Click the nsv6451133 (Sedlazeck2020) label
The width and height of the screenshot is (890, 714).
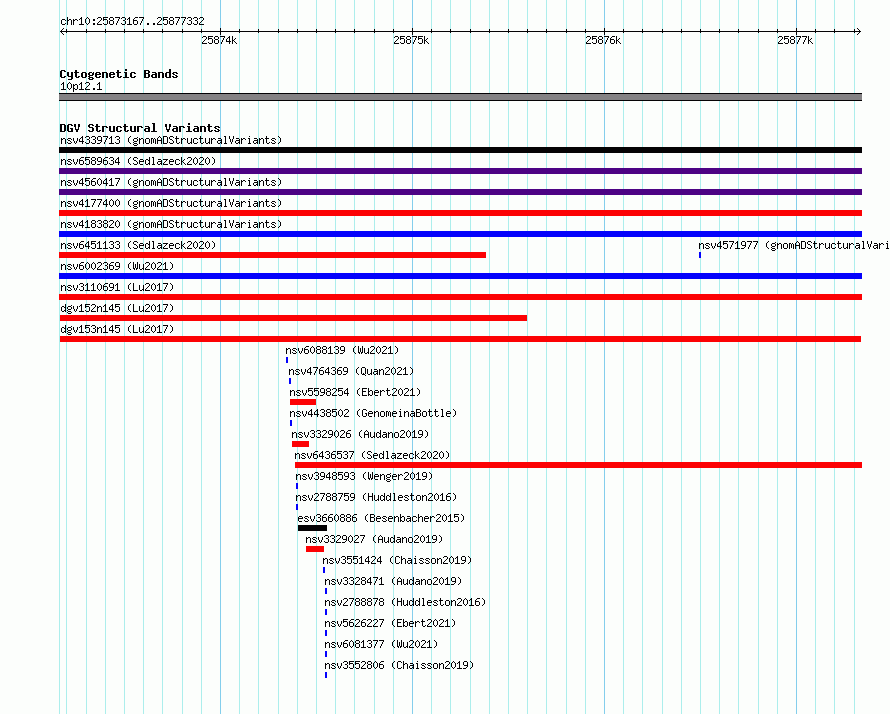click(138, 245)
